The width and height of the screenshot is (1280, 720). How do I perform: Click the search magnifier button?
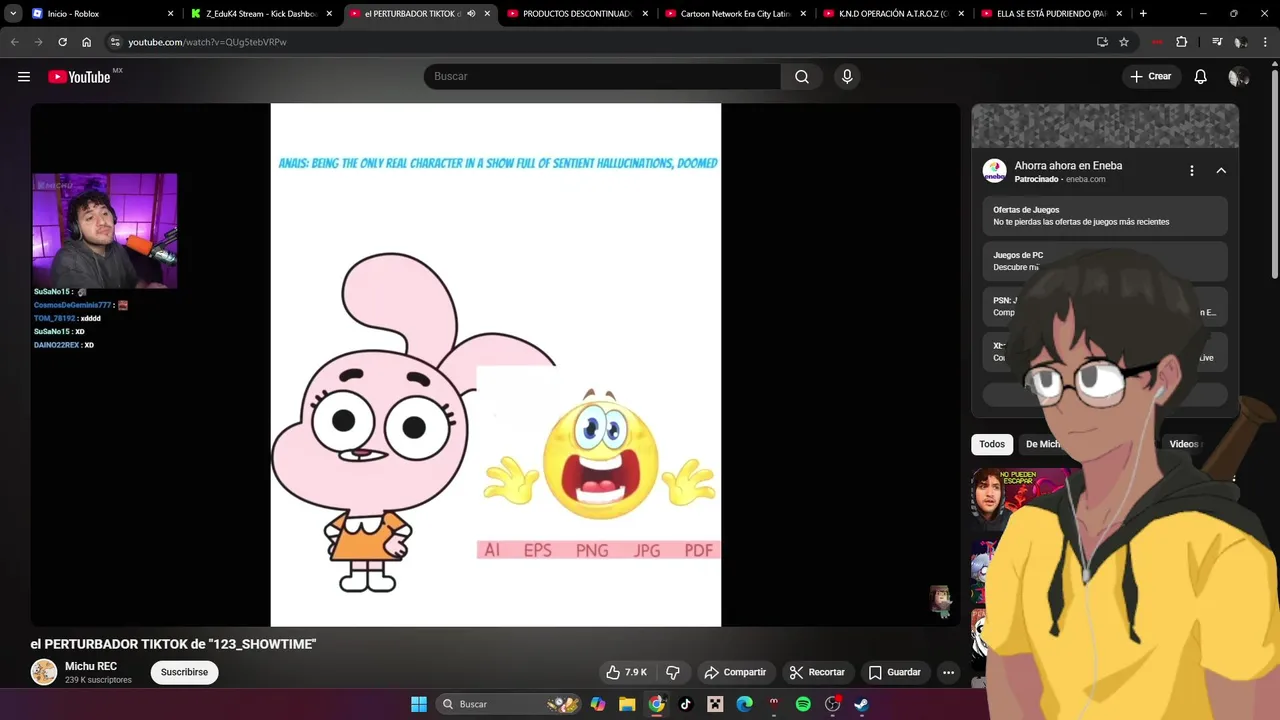802,77
